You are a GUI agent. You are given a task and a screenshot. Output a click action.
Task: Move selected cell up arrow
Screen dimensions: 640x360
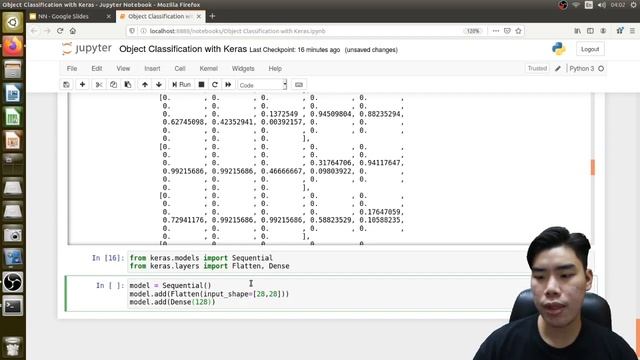[145, 84]
